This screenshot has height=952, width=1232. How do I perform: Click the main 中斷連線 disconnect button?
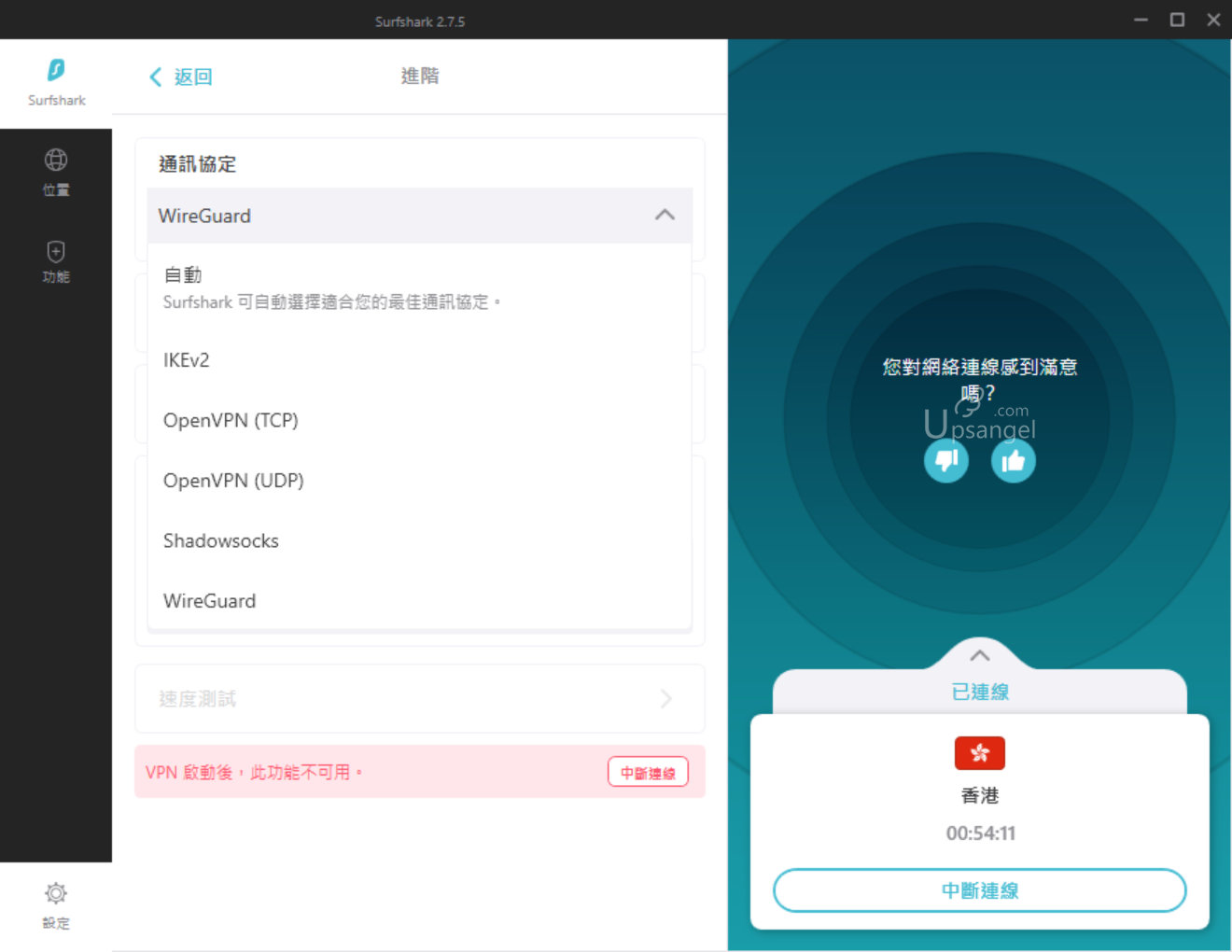(979, 890)
